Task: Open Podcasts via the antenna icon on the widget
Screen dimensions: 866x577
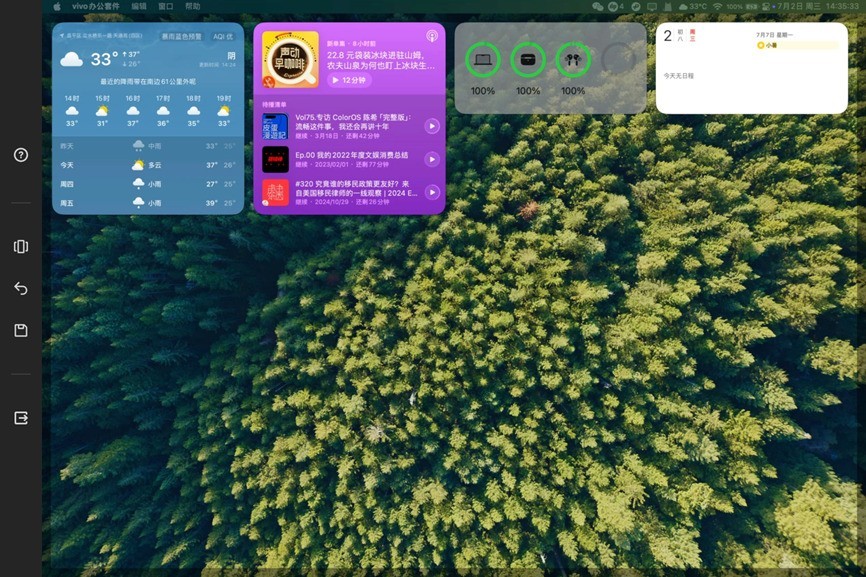Action: [x=430, y=36]
